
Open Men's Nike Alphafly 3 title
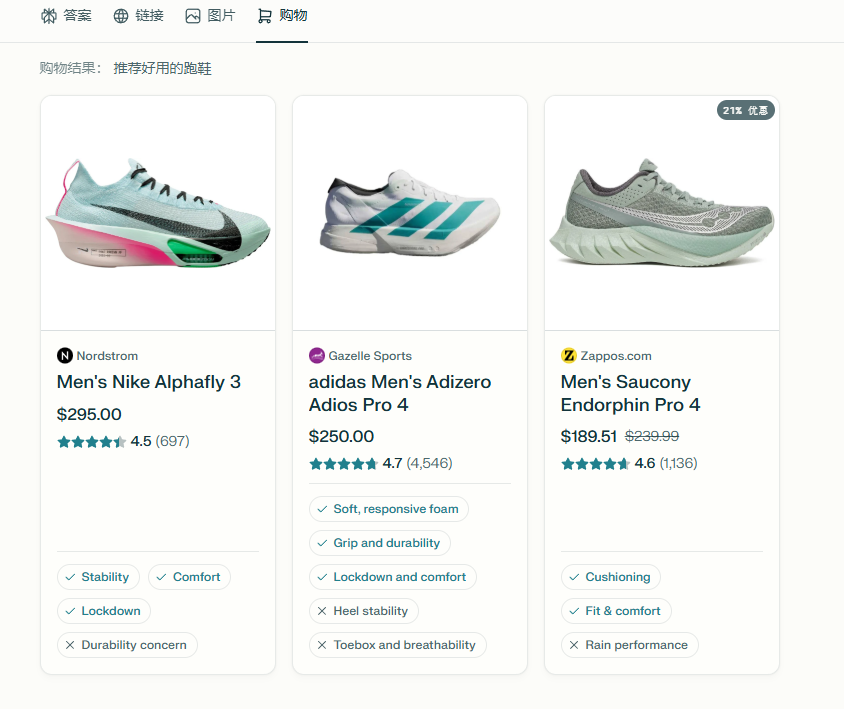[x=149, y=382]
